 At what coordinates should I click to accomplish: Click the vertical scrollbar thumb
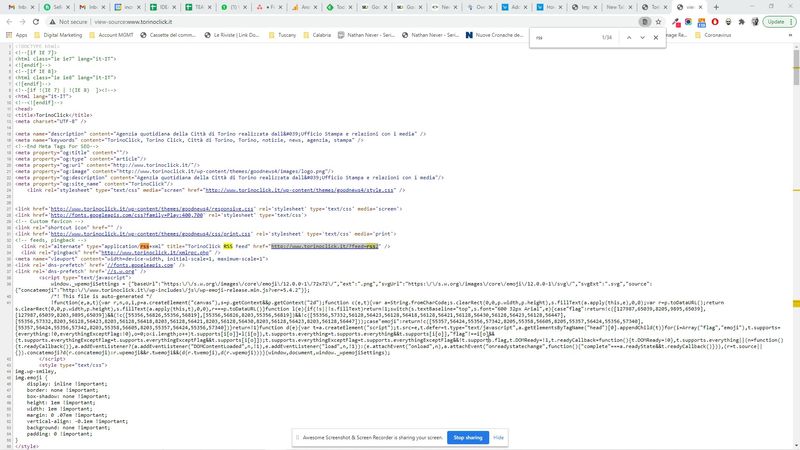click(796, 68)
